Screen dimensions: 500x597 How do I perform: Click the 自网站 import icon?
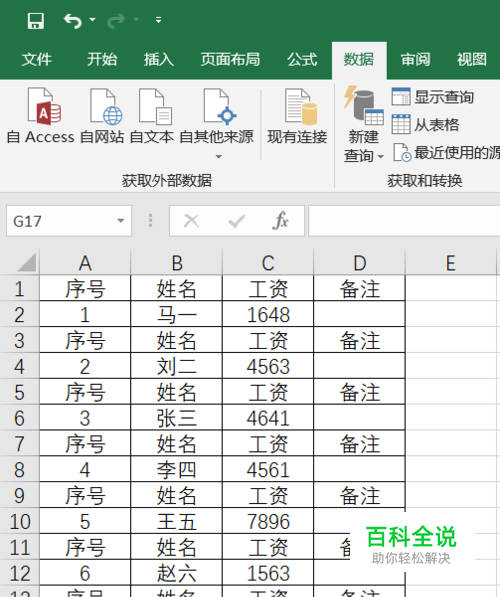pos(102,116)
